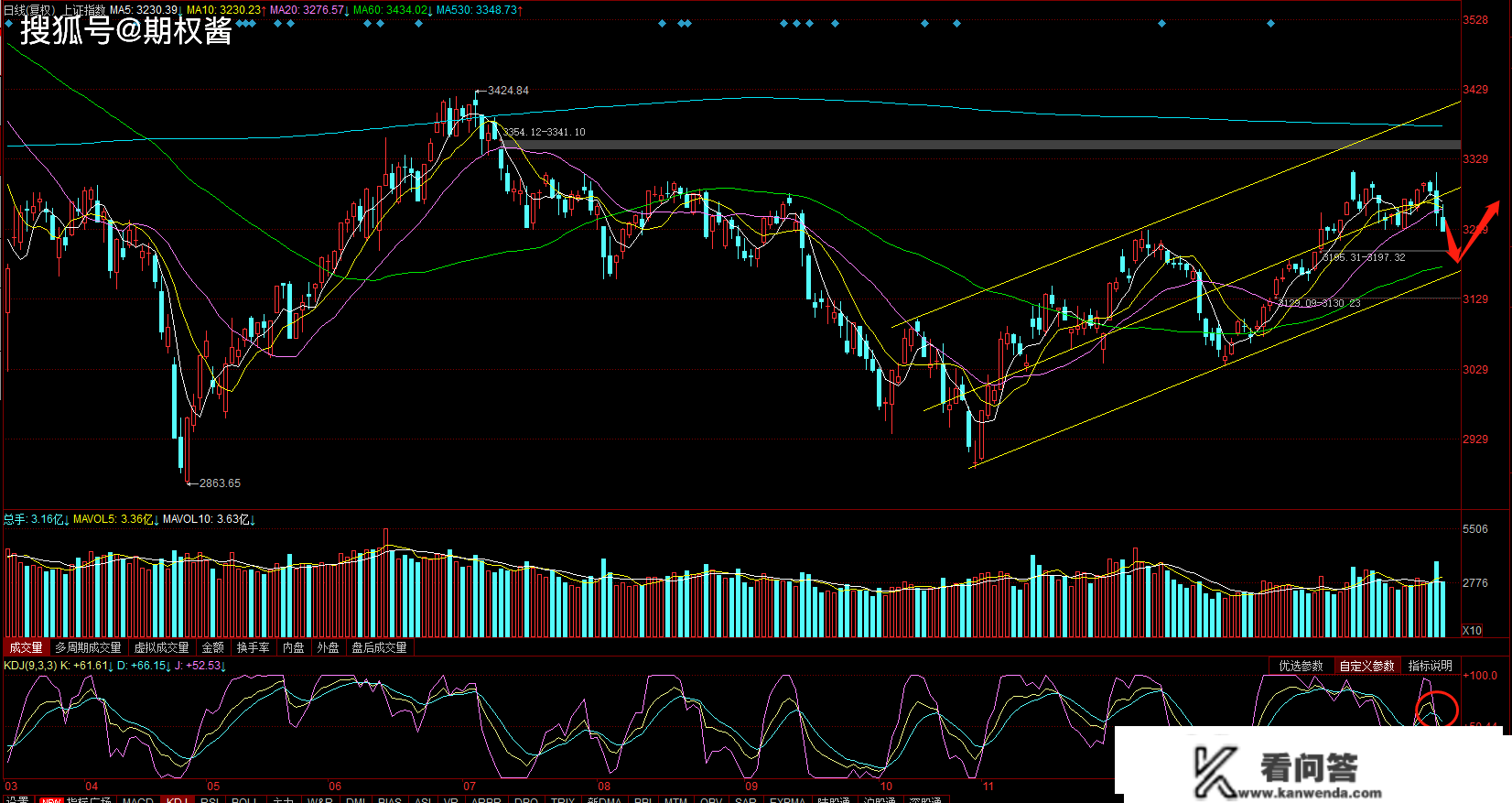The width and height of the screenshot is (1512, 803).
Task: Switch indicator to DMI
Action: [356, 799]
